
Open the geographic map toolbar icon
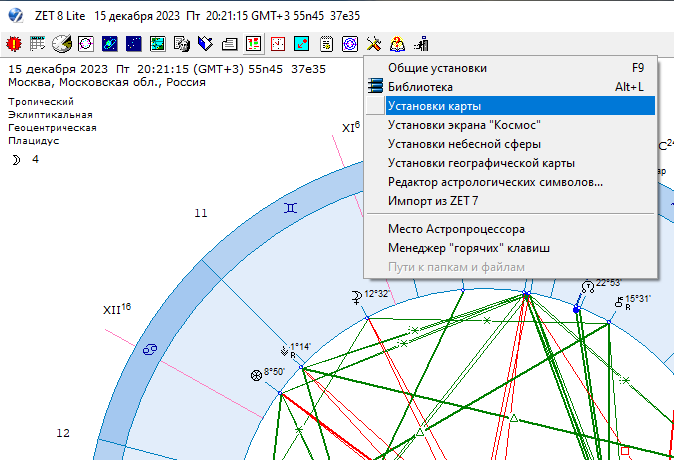pyautogui.click(x=158, y=44)
